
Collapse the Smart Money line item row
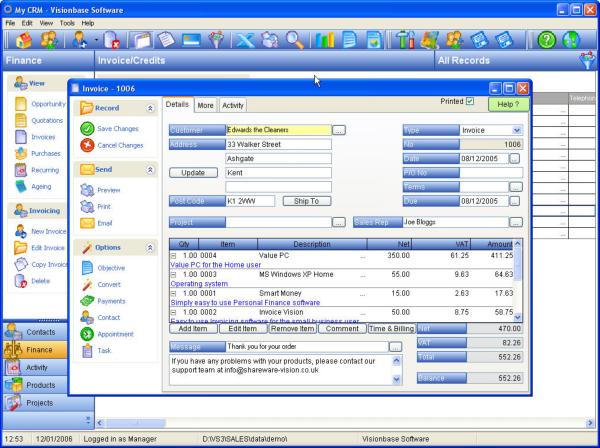tap(173, 293)
